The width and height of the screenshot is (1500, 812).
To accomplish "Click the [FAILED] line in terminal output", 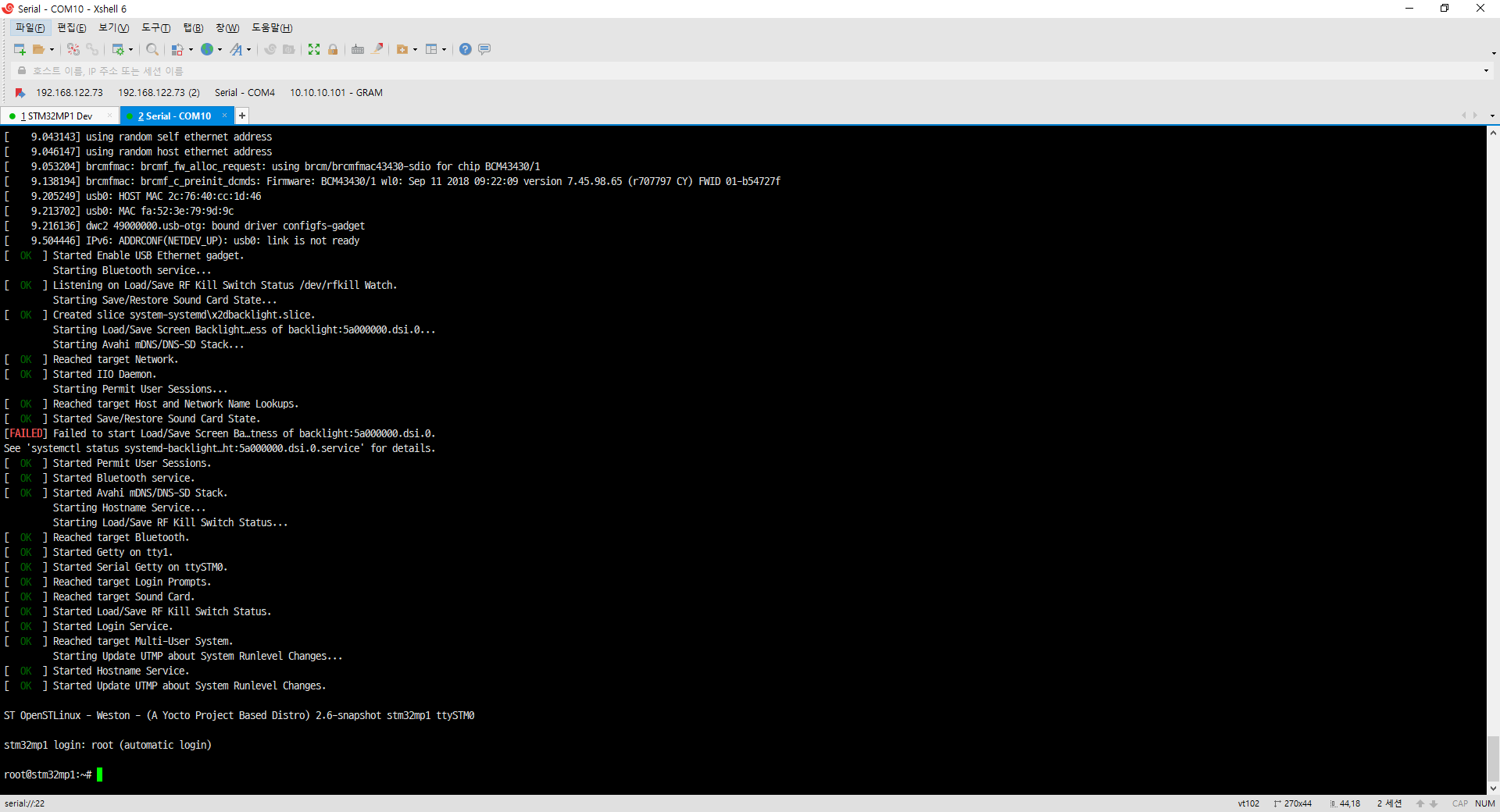I will 220,433.
